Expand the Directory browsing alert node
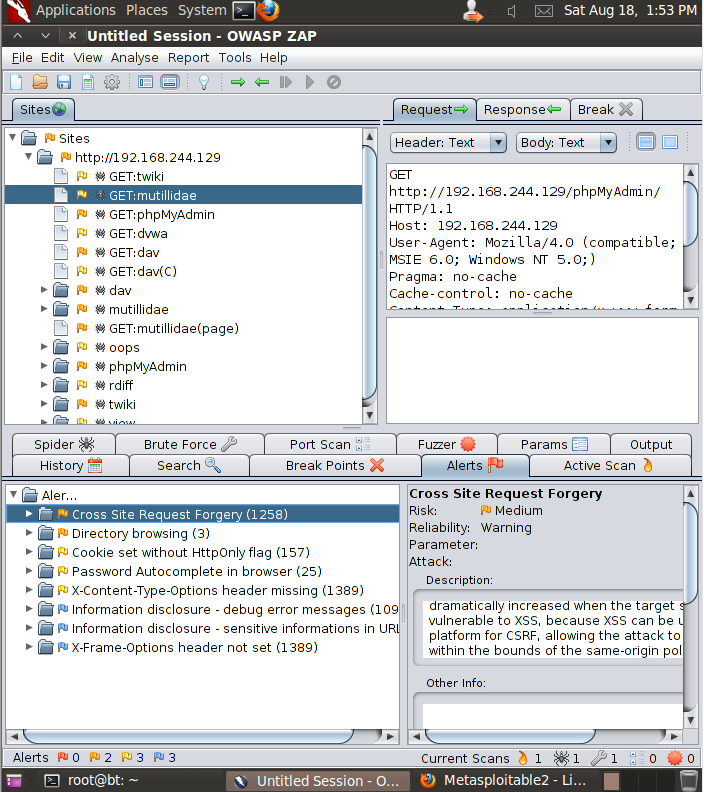 (x=30, y=534)
